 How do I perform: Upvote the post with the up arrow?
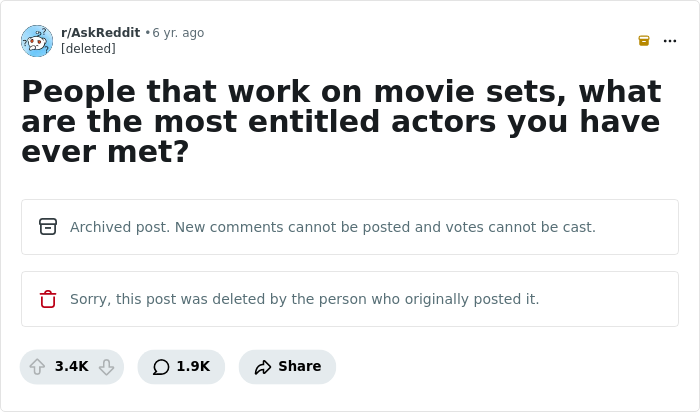38,367
